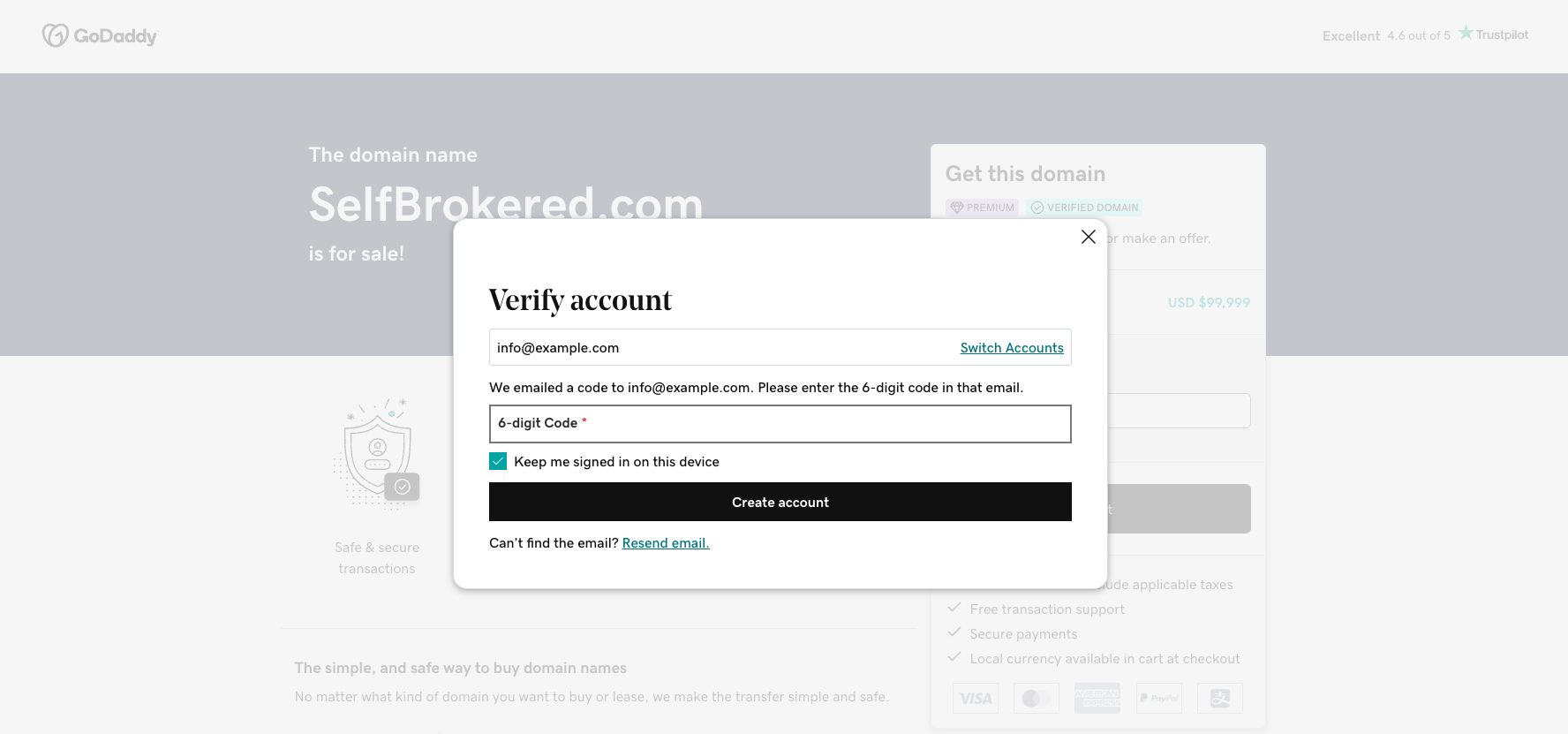1568x734 pixels.
Task: Click the USD $99,999 price
Action: (1209, 303)
